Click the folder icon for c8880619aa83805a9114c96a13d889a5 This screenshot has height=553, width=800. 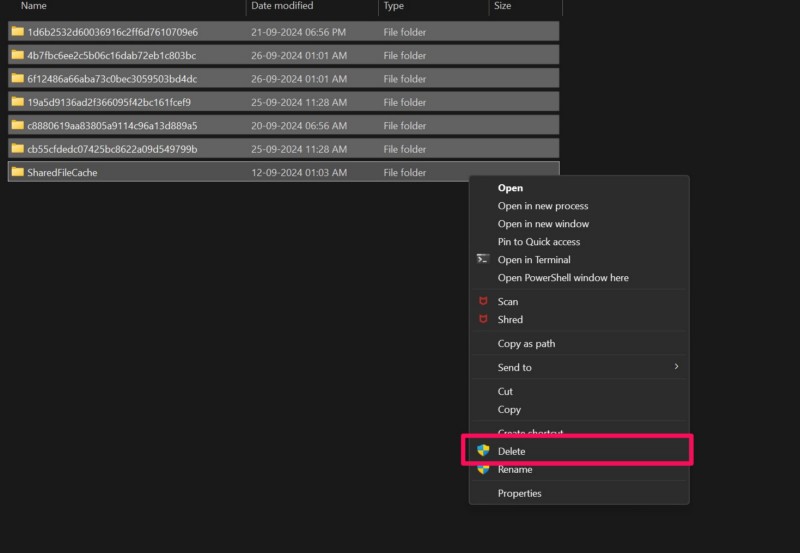17,125
